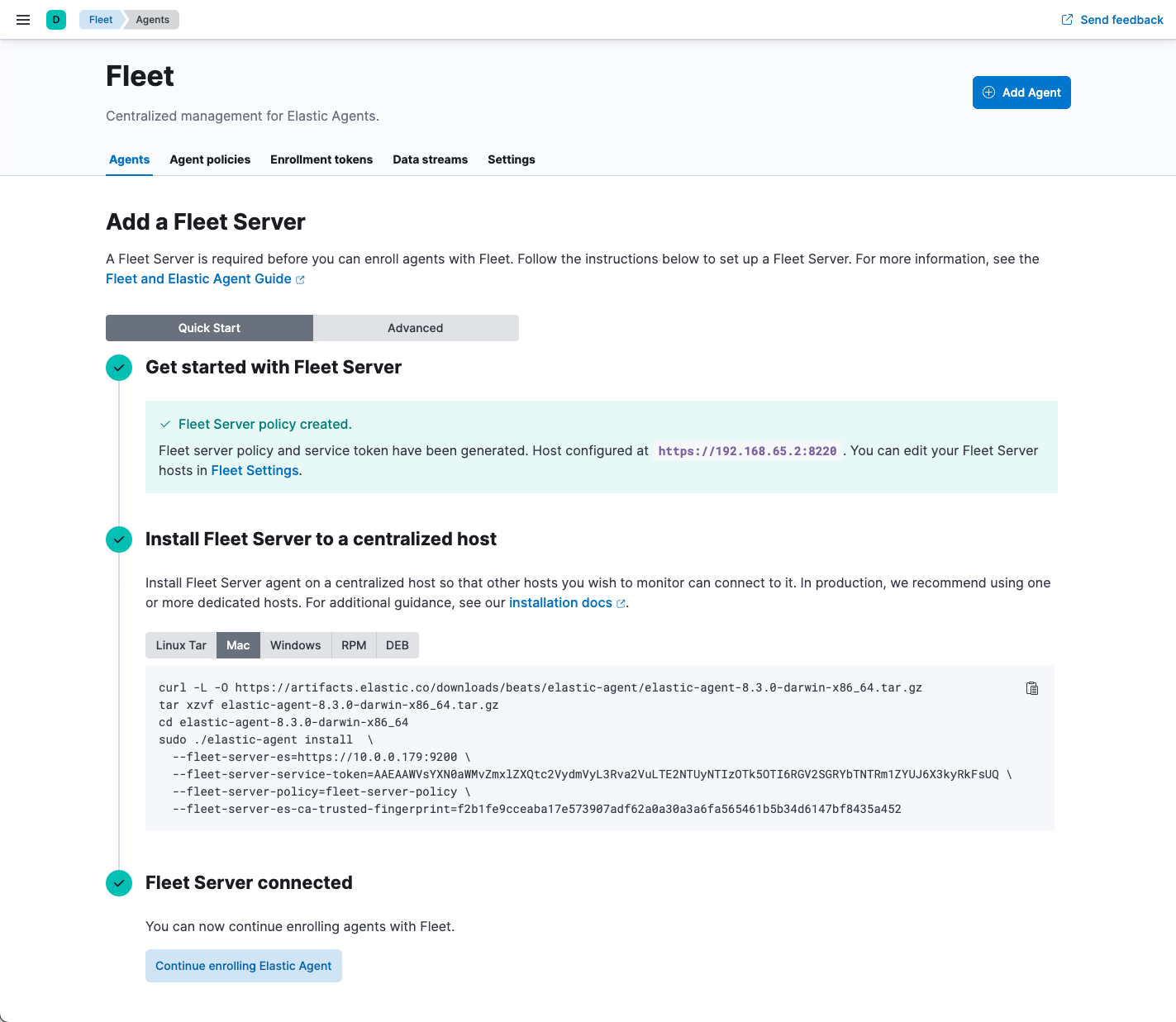
Task: Click the checkmark in the Fleet Server policy created banner
Action: pyautogui.click(x=165, y=424)
